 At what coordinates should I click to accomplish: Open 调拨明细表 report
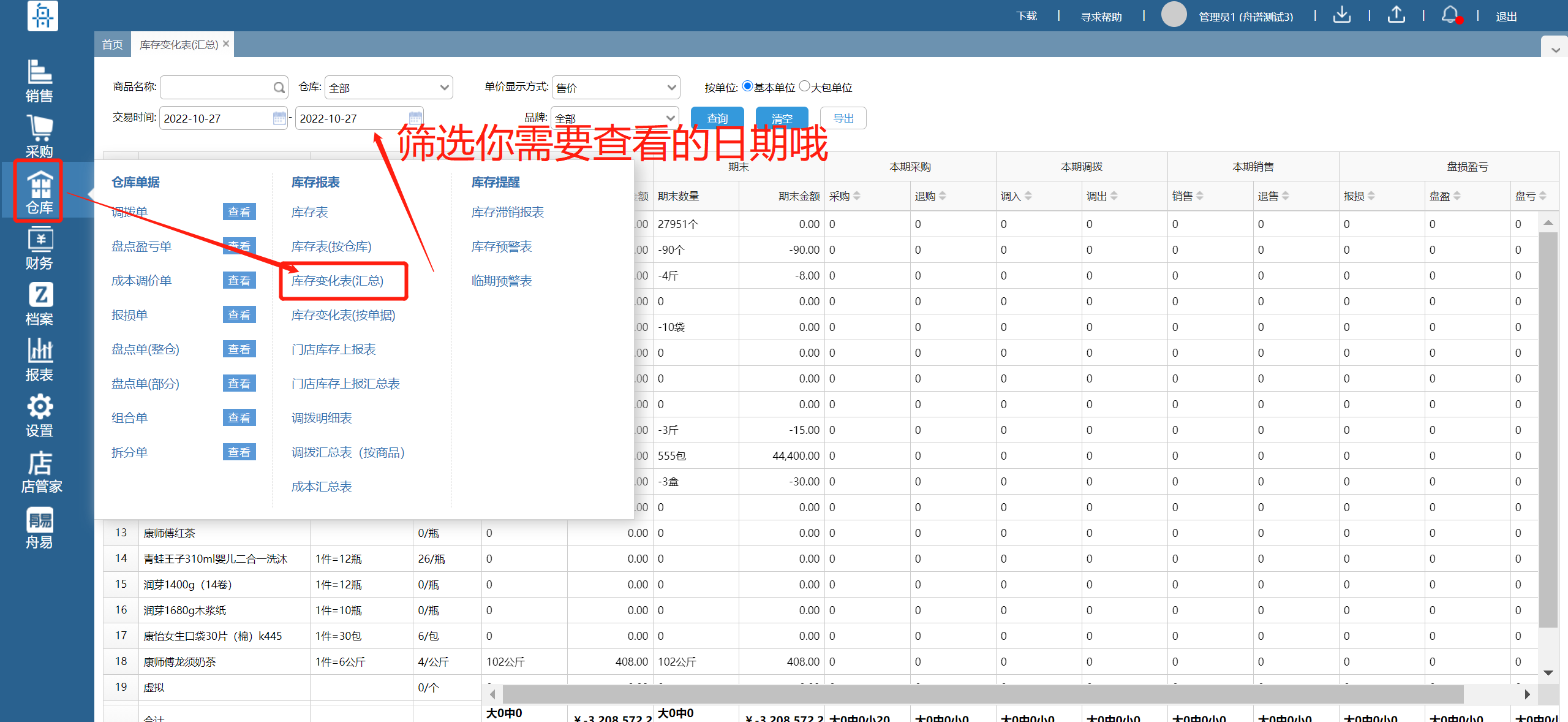(322, 418)
